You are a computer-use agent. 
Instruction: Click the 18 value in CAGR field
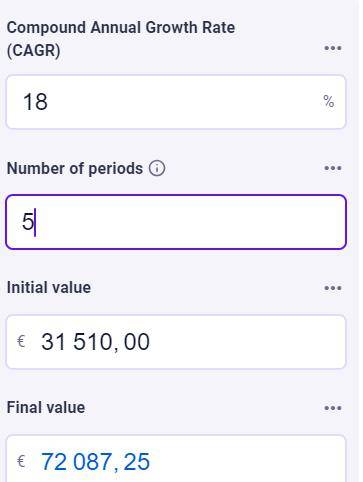tap(35, 102)
